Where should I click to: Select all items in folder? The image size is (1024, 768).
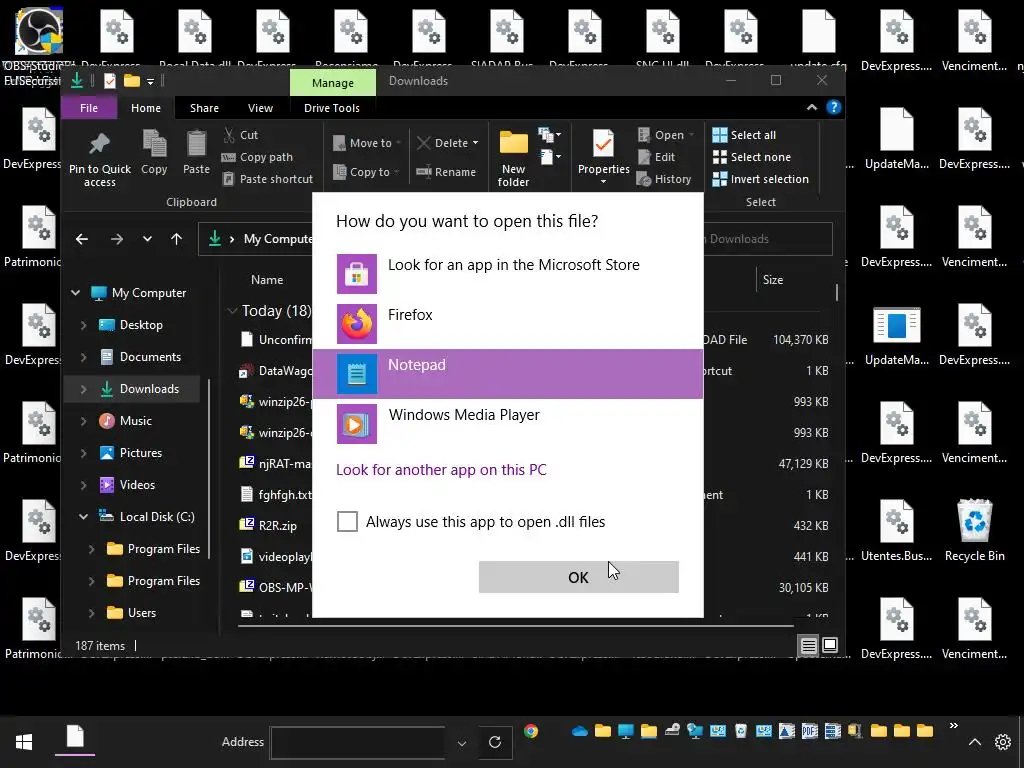(x=744, y=135)
